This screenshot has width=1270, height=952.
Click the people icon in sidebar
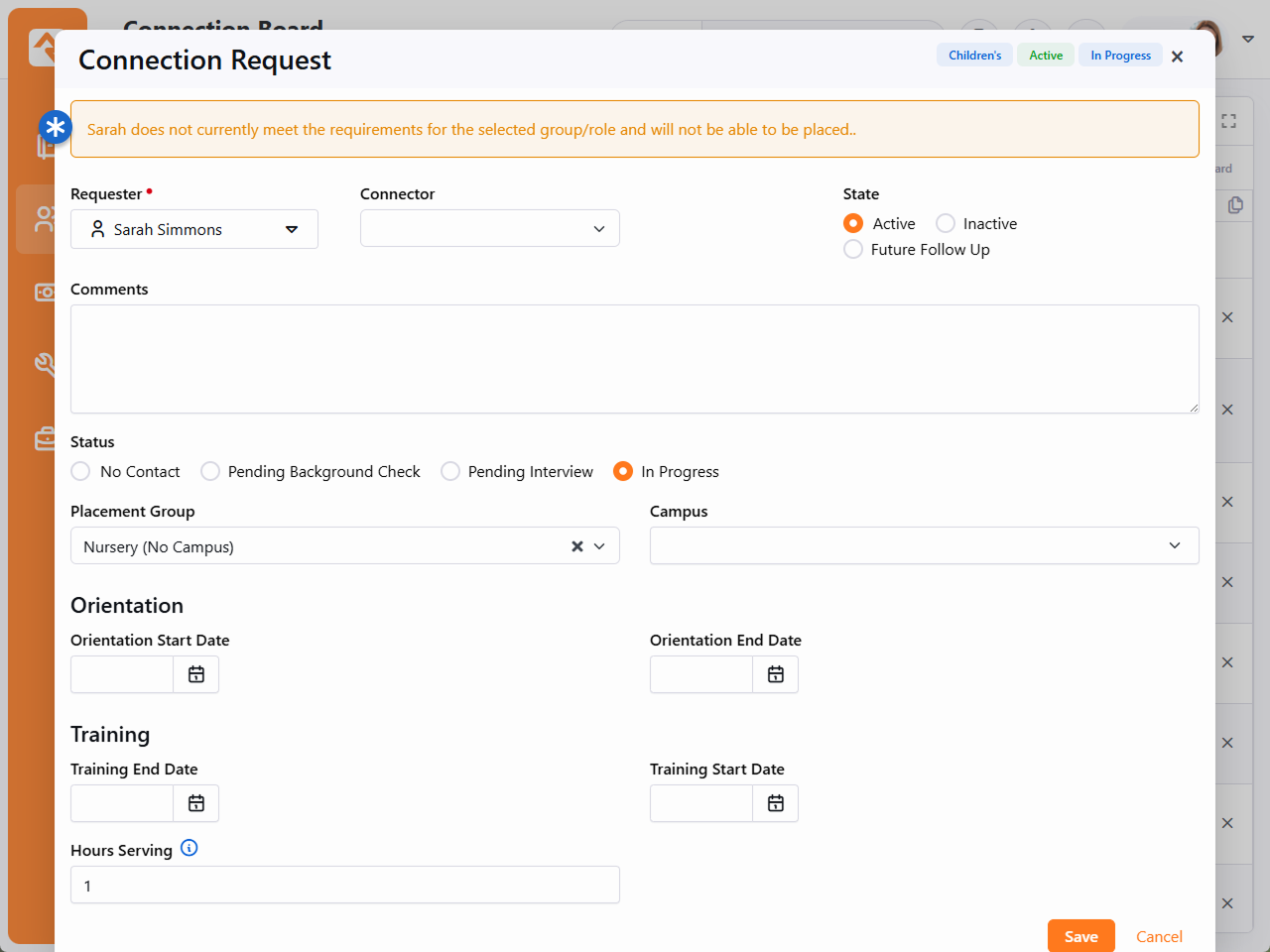pos(44,219)
